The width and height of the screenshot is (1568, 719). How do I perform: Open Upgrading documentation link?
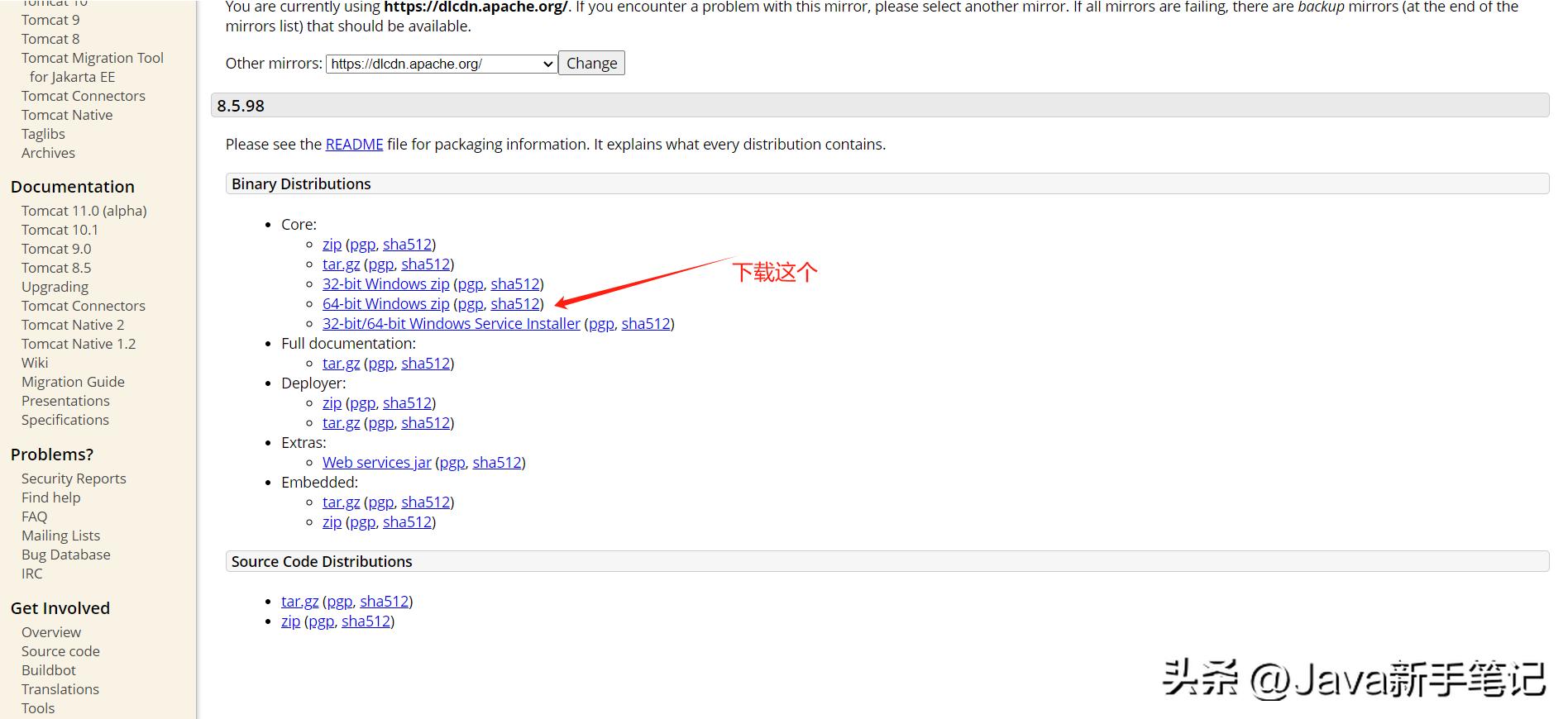coord(55,287)
